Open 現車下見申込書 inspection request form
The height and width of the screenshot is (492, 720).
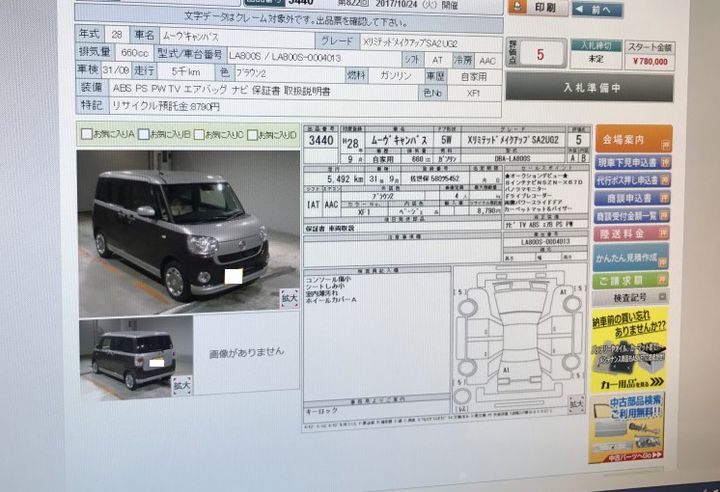(632, 162)
